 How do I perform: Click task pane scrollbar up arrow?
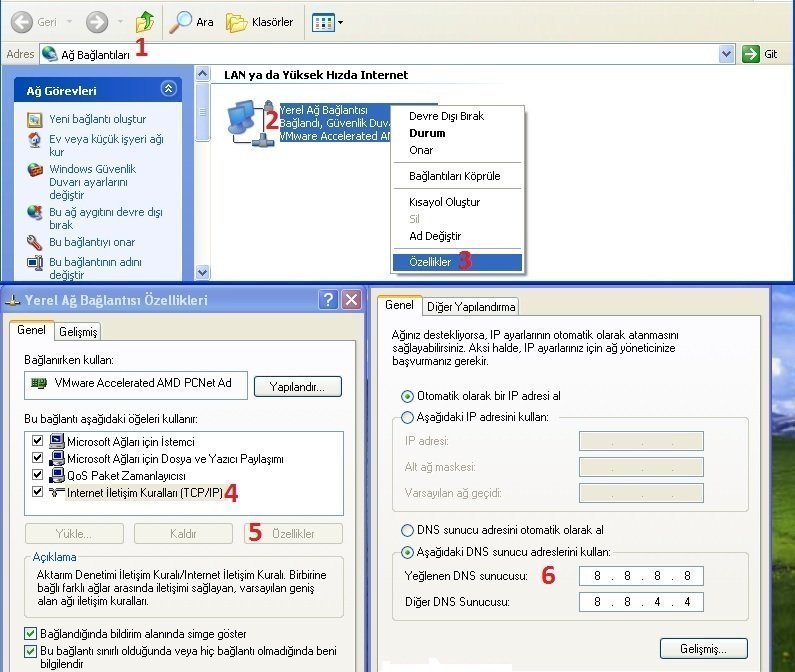(x=202, y=74)
